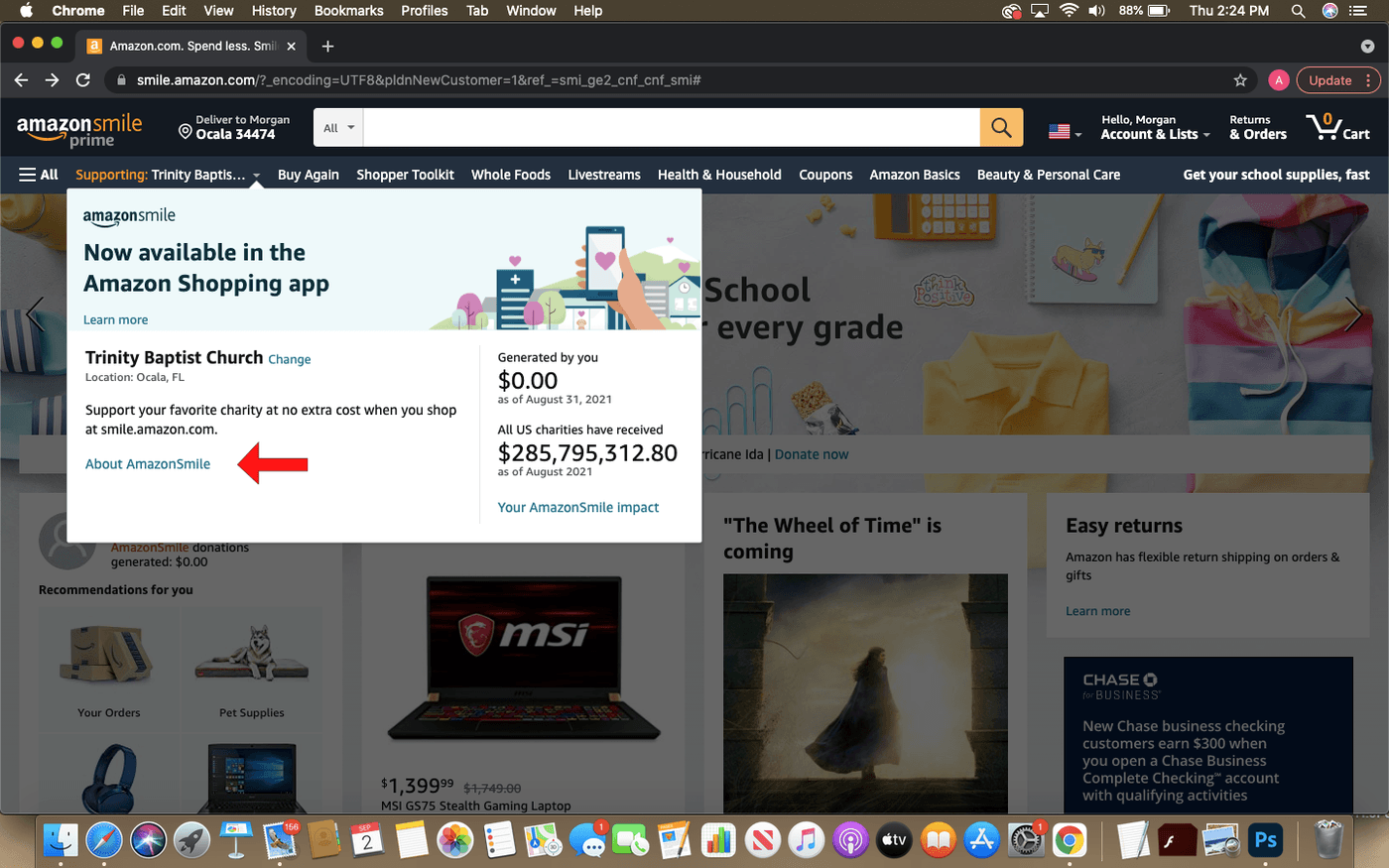Click the Wheel of Time image
The image size is (1389, 868).
click(x=865, y=692)
